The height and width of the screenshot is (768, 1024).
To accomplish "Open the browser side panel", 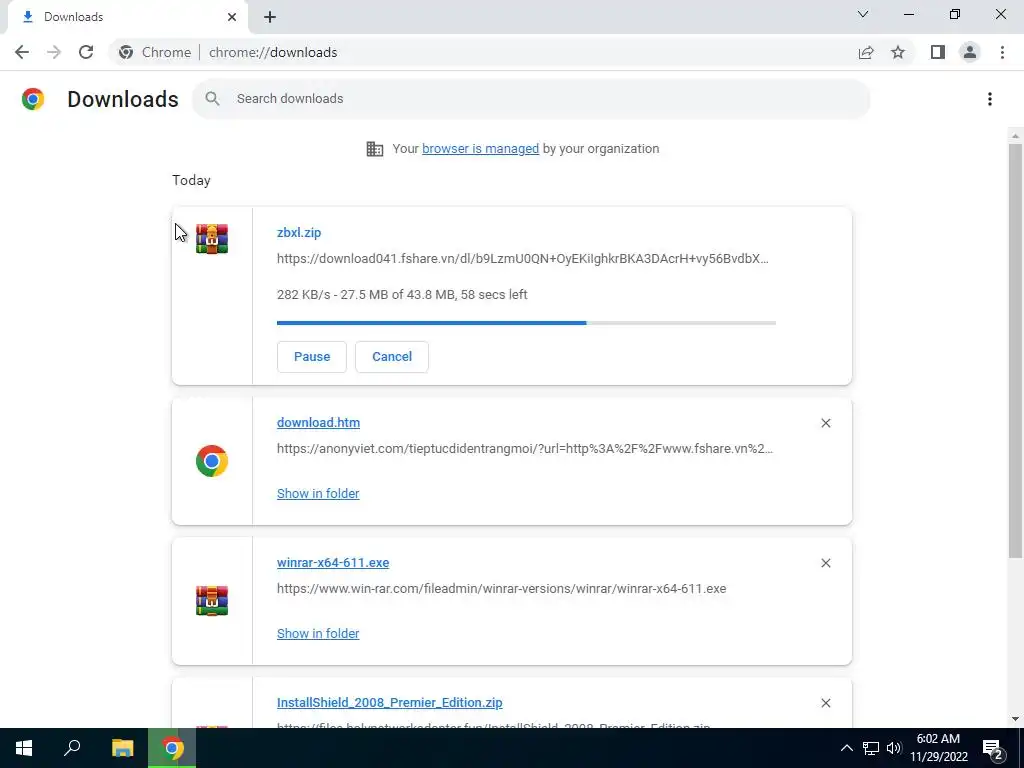I will point(938,52).
